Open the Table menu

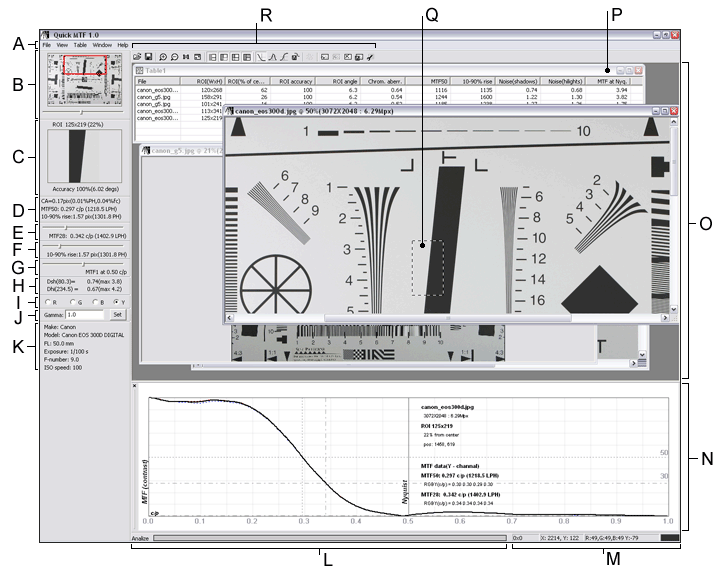80,45
